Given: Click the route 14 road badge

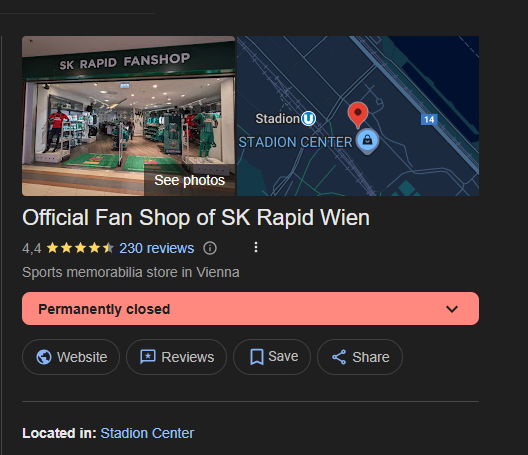Looking at the screenshot, I should (429, 119).
